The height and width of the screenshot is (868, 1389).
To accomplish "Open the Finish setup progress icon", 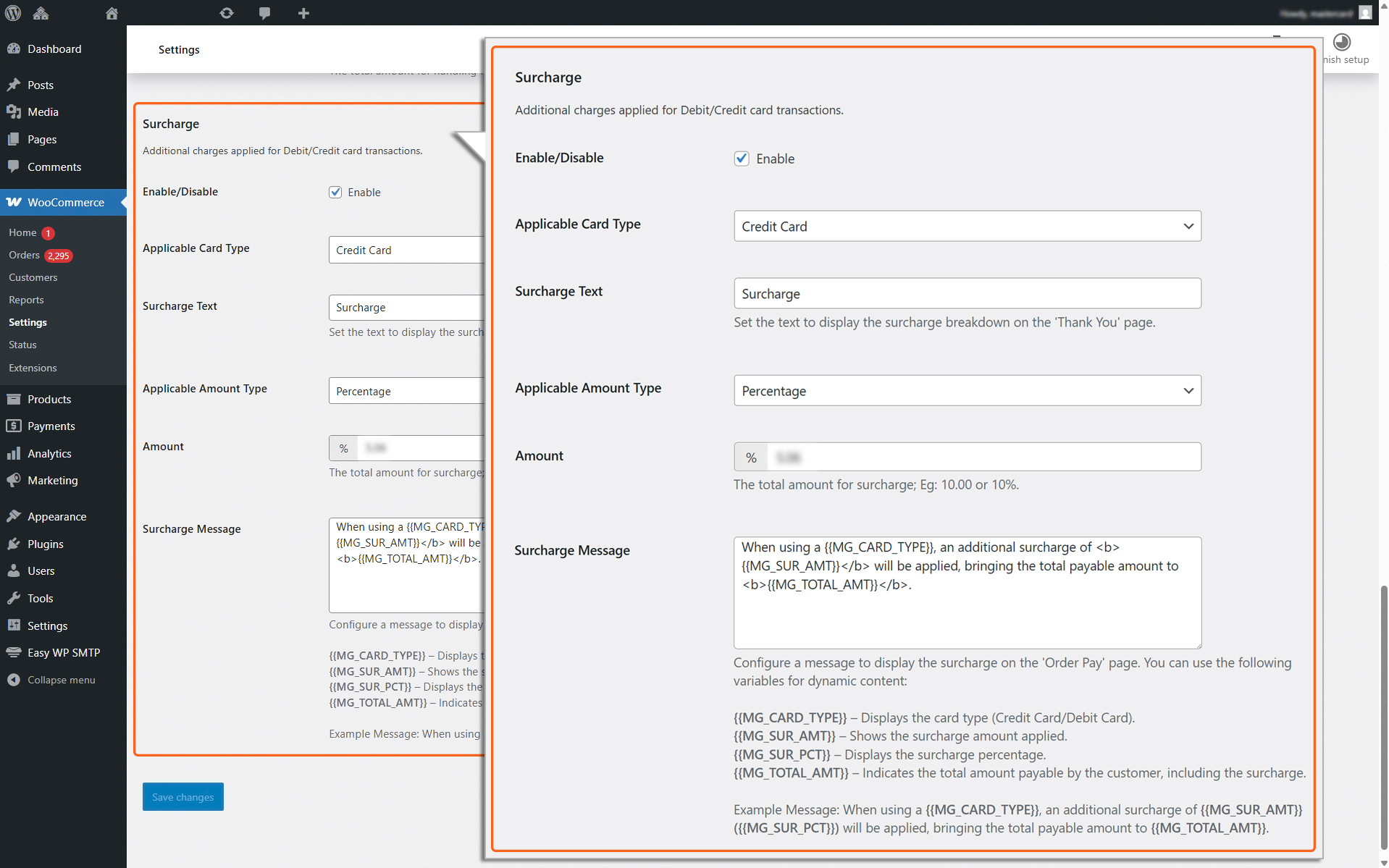I will click(1342, 42).
